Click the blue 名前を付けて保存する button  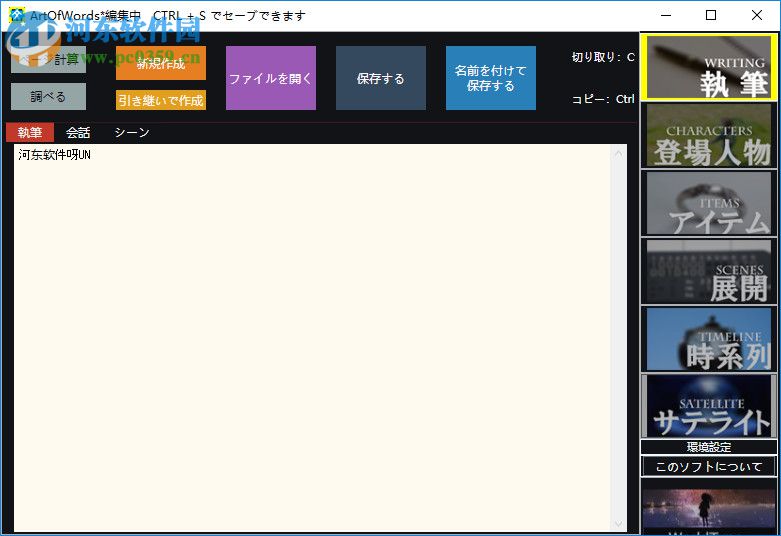pyautogui.click(x=491, y=78)
